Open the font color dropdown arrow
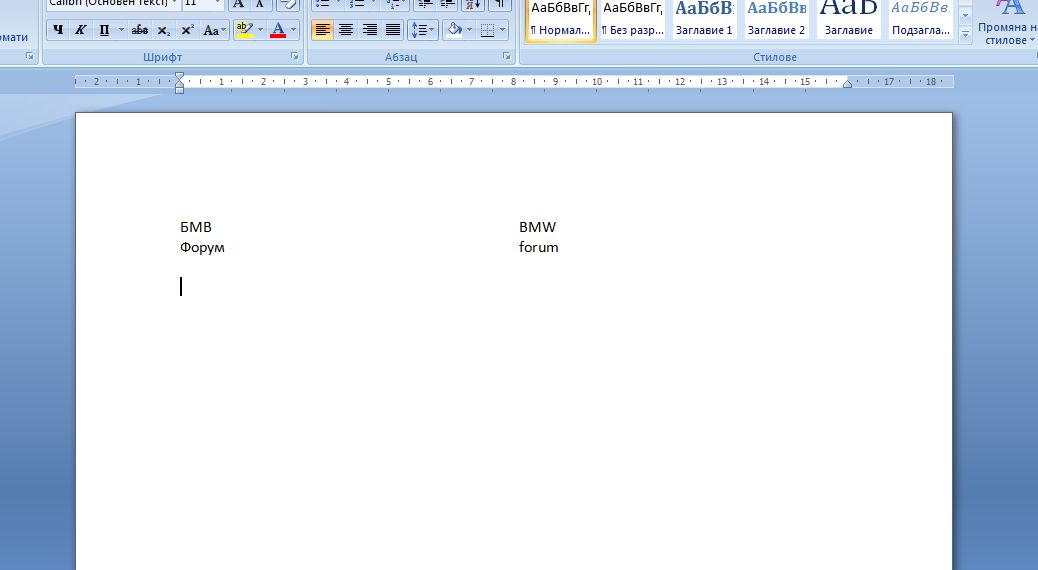This screenshot has height=570, width=1038. point(294,30)
